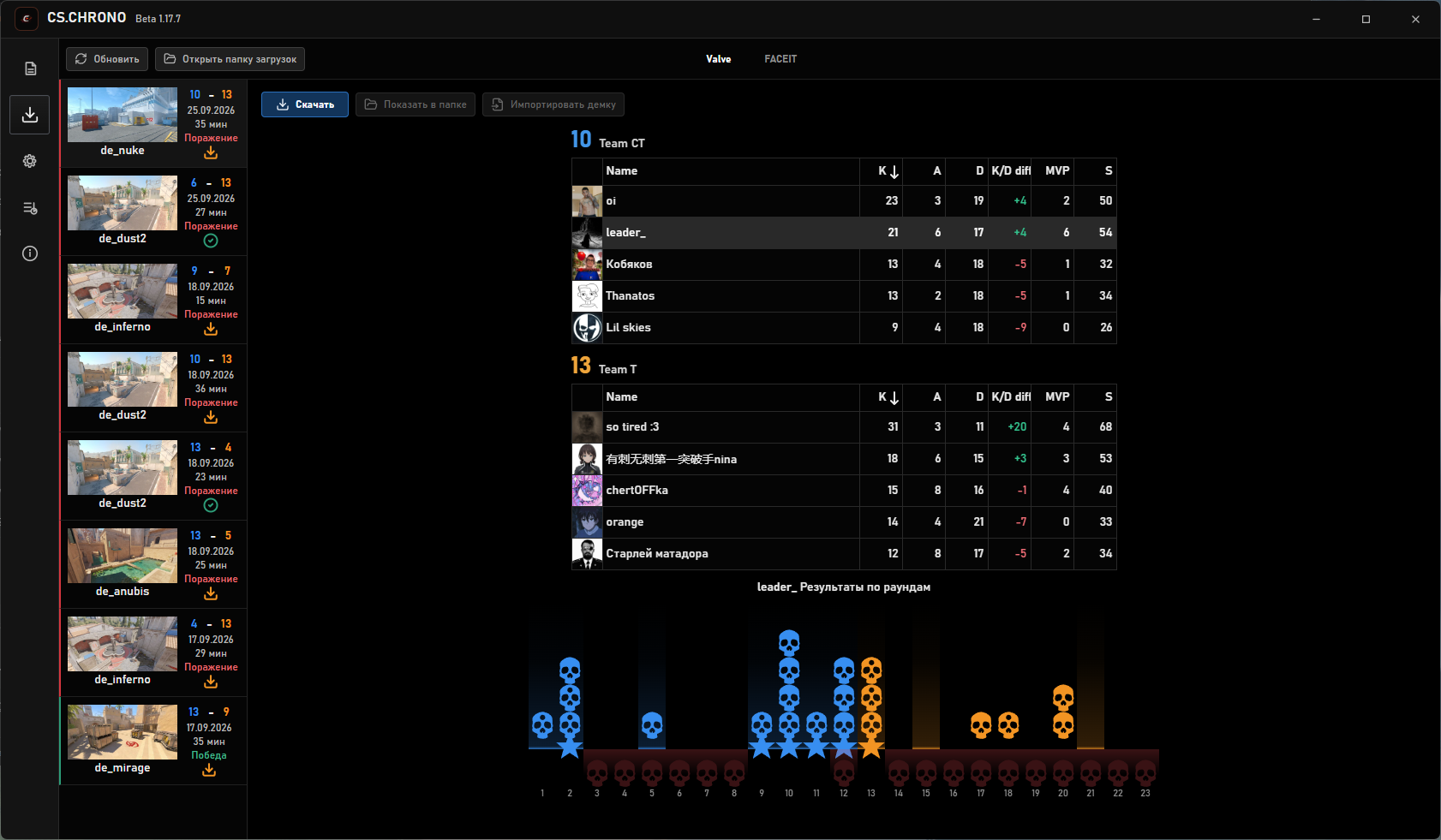Select de_nuke match thumbnail
Screen dimensions: 1441x840
point(123,115)
